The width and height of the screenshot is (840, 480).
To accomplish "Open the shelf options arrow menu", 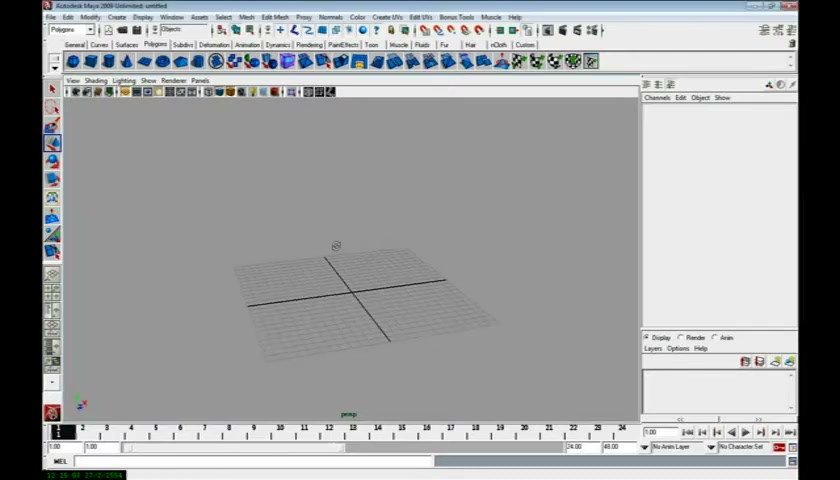I will pos(55,69).
